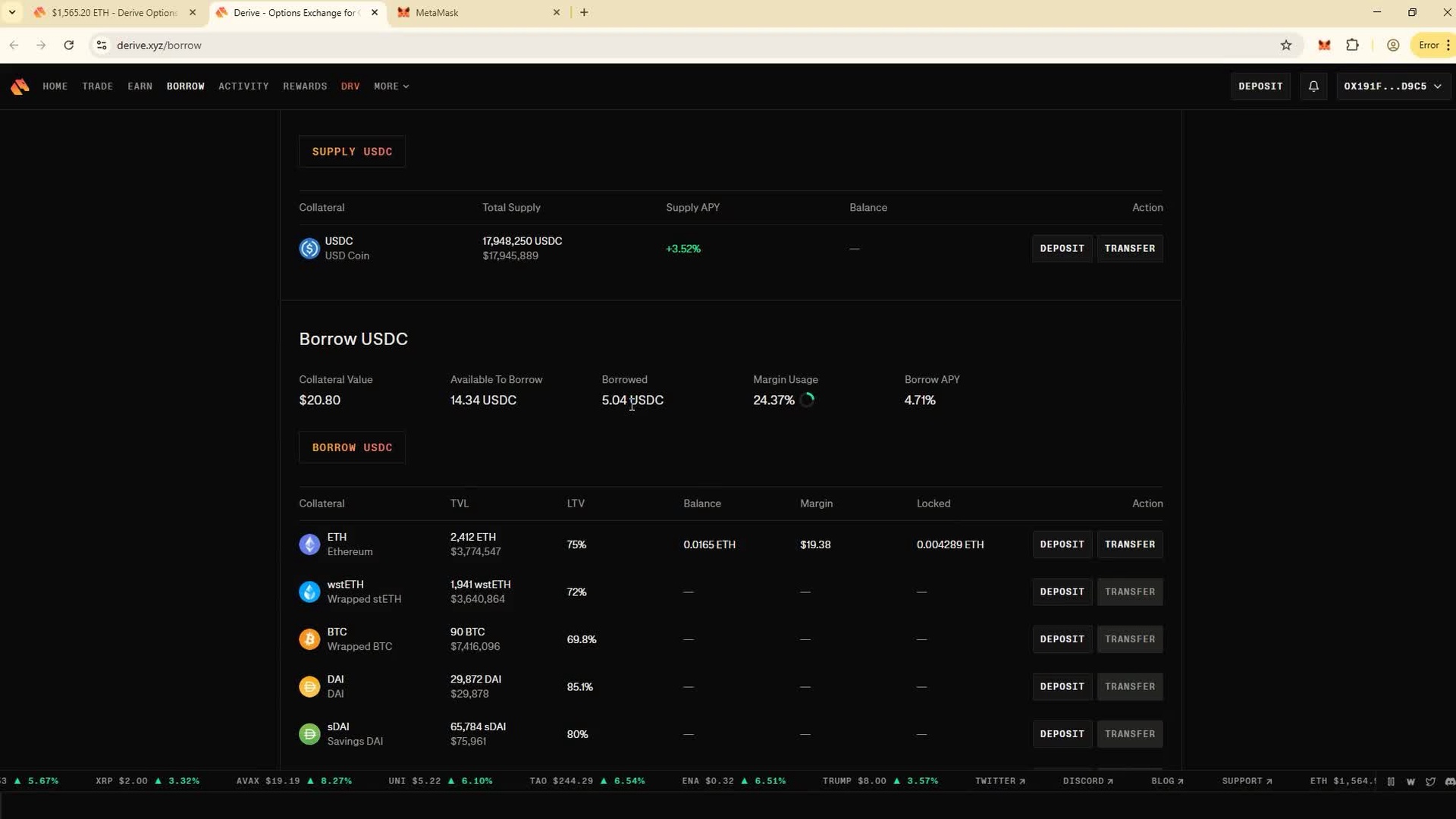Image resolution: width=1456 pixels, height=819 pixels.
Task: Click the W icon in footer
Action: pos(1410,781)
